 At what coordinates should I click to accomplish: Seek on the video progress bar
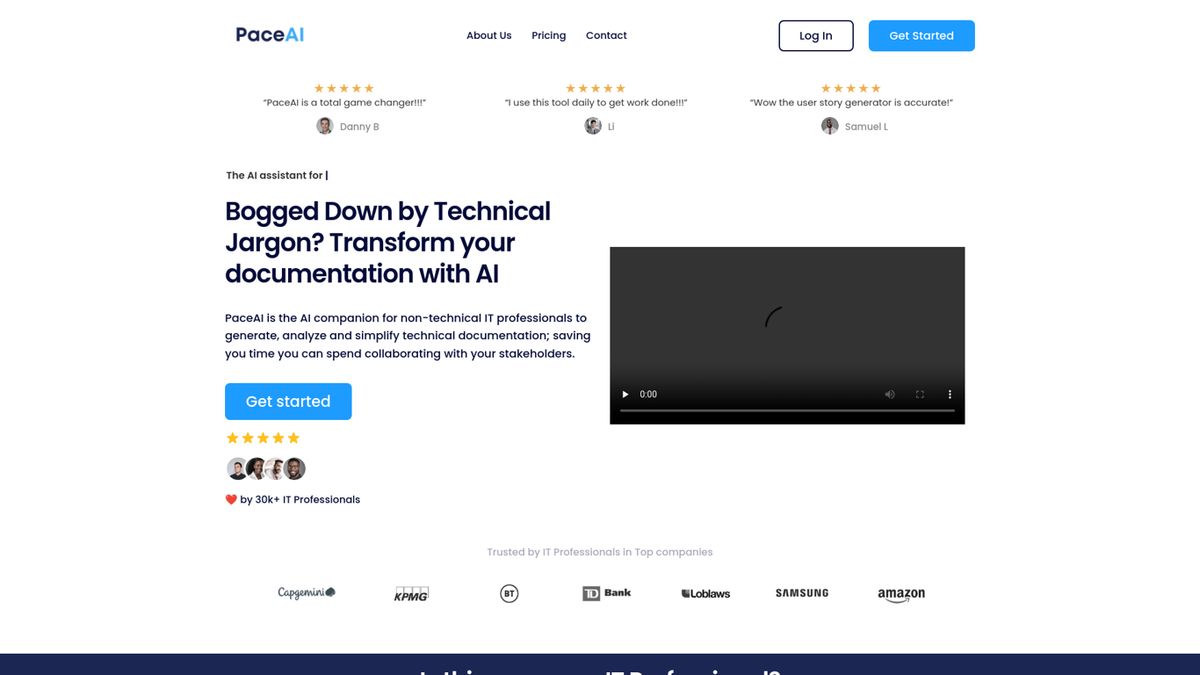pos(787,410)
